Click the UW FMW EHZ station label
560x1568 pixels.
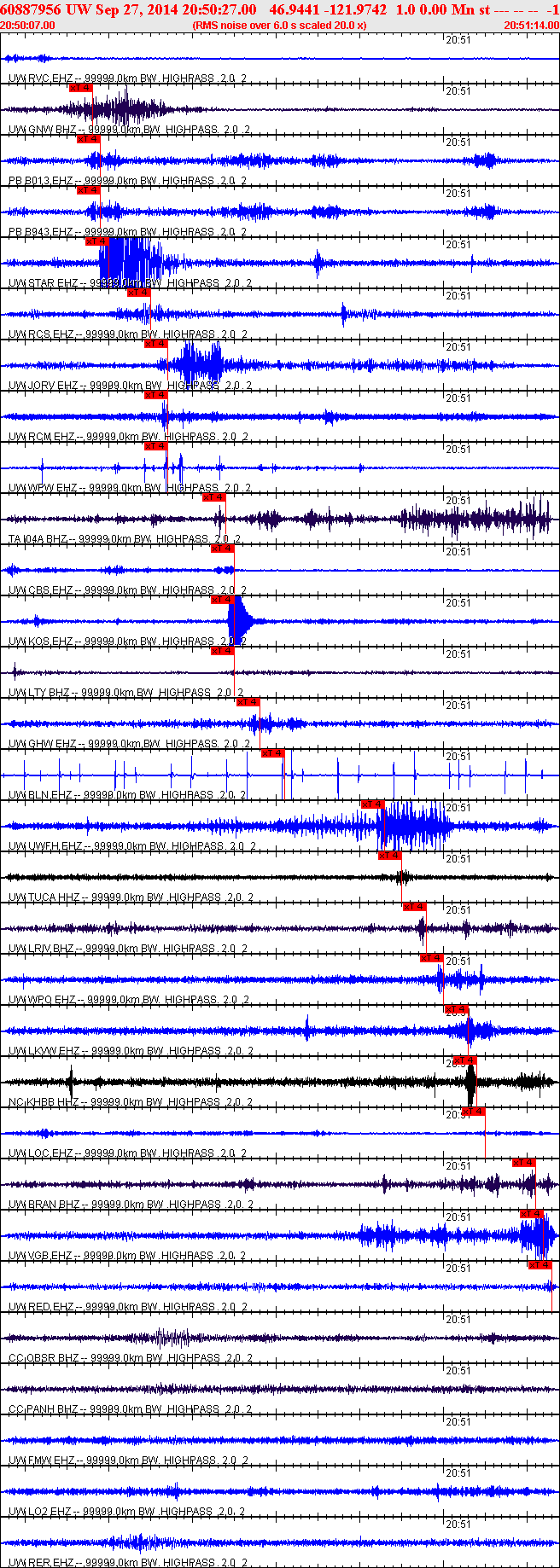[x=129, y=1461]
